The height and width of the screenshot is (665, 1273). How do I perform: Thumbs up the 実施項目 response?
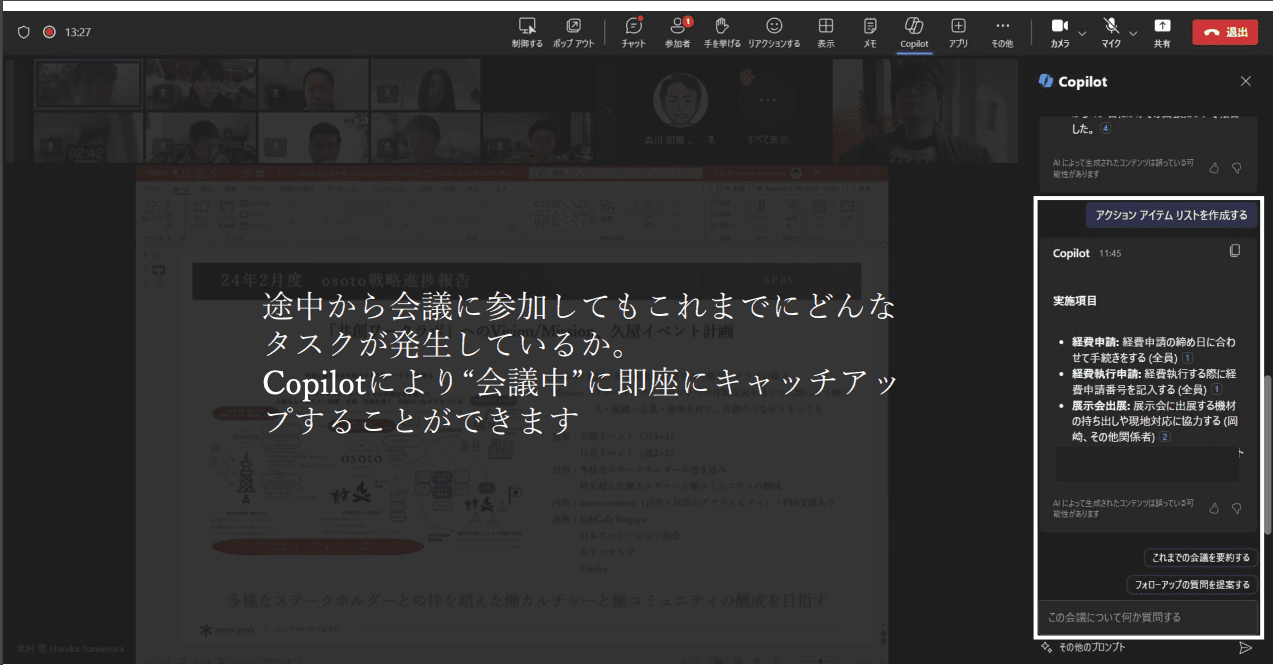pyautogui.click(x=1214, y=508)
